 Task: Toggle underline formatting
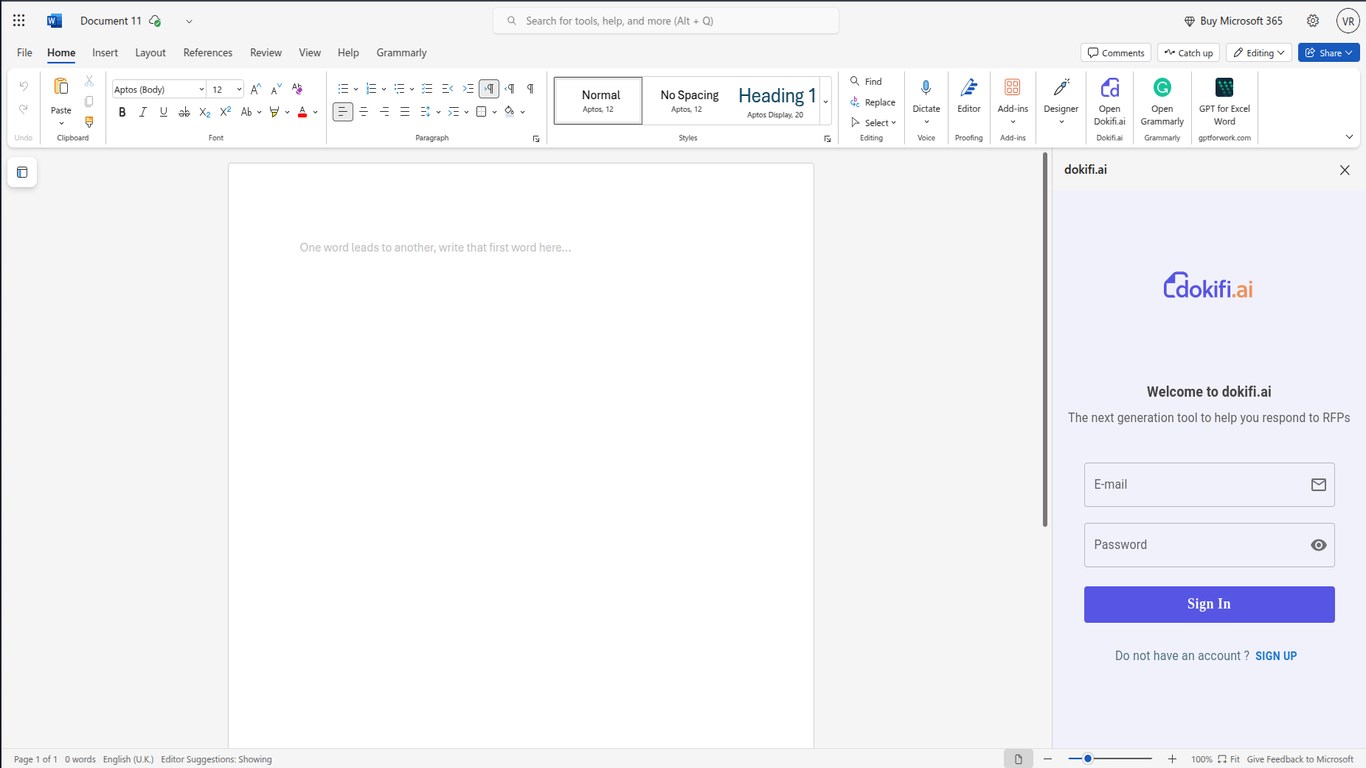163,112
